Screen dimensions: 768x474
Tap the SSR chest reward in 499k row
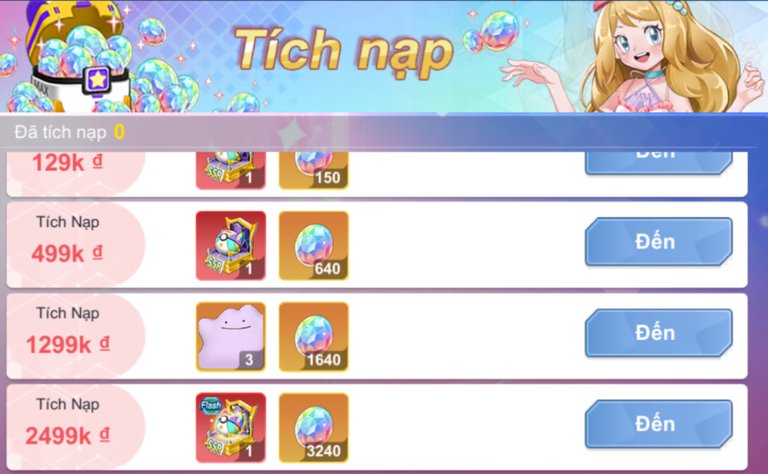tap(231, 246)
